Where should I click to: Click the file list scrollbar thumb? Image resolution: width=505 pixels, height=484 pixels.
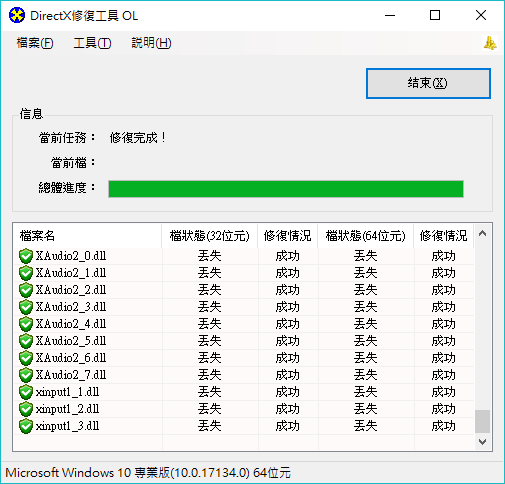(x=482, y=421)
